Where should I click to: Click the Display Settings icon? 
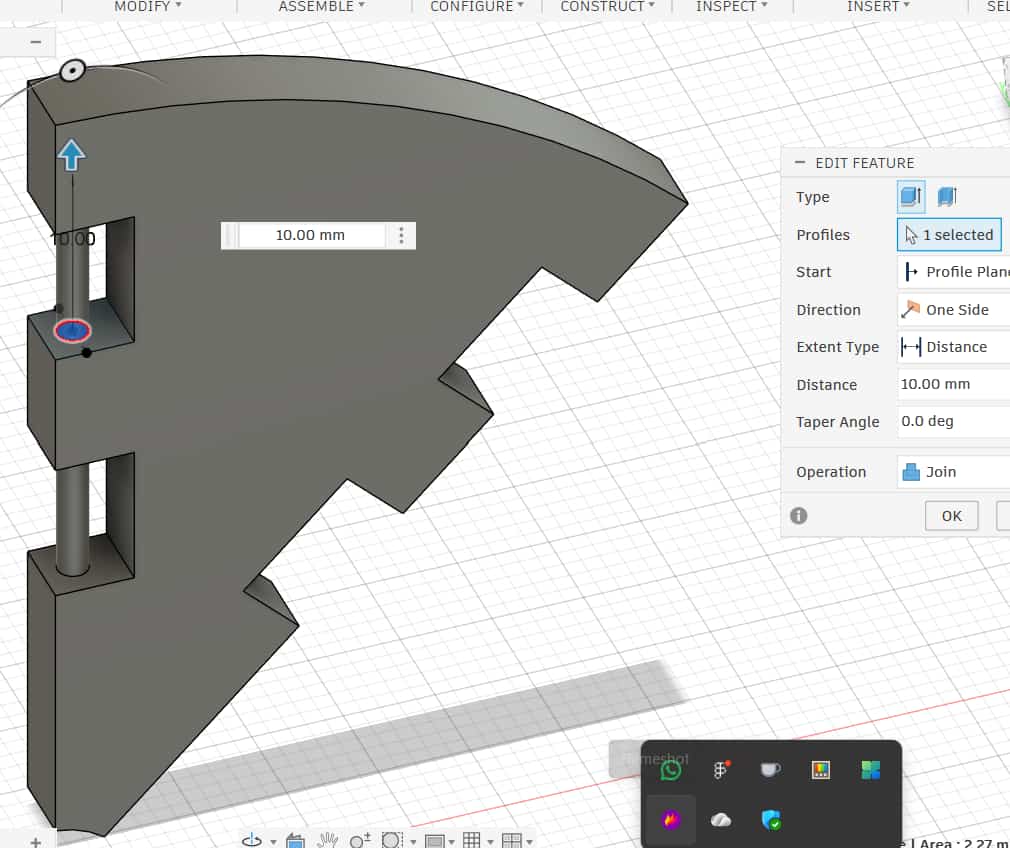click(435, 840)
